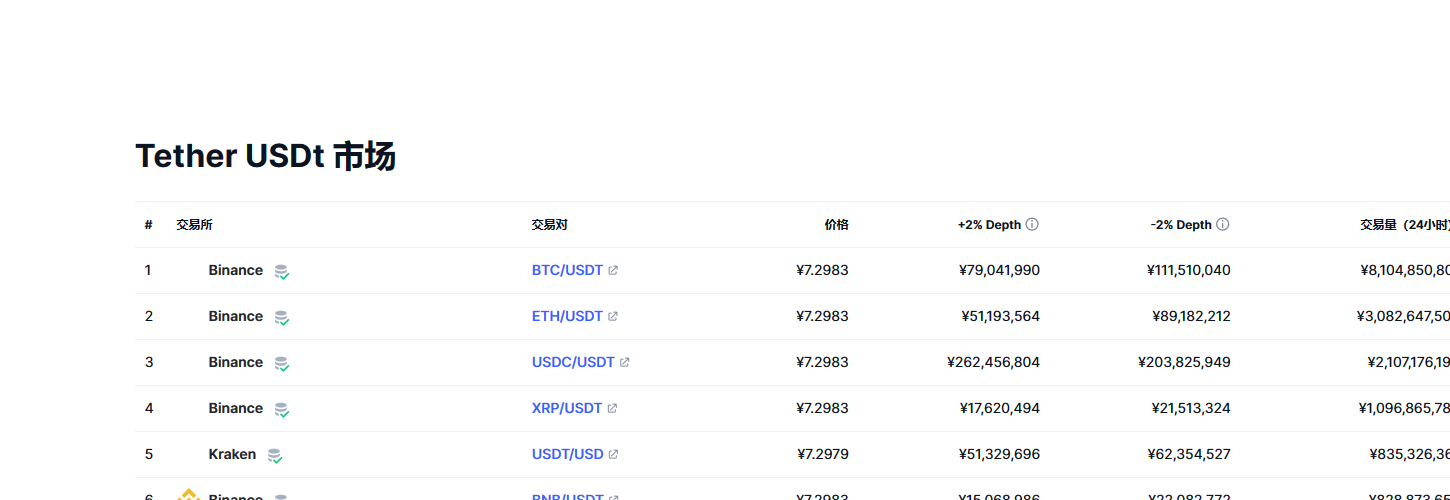
Task: Click the external link icon after USDT/USD
Action: [613, 455]
